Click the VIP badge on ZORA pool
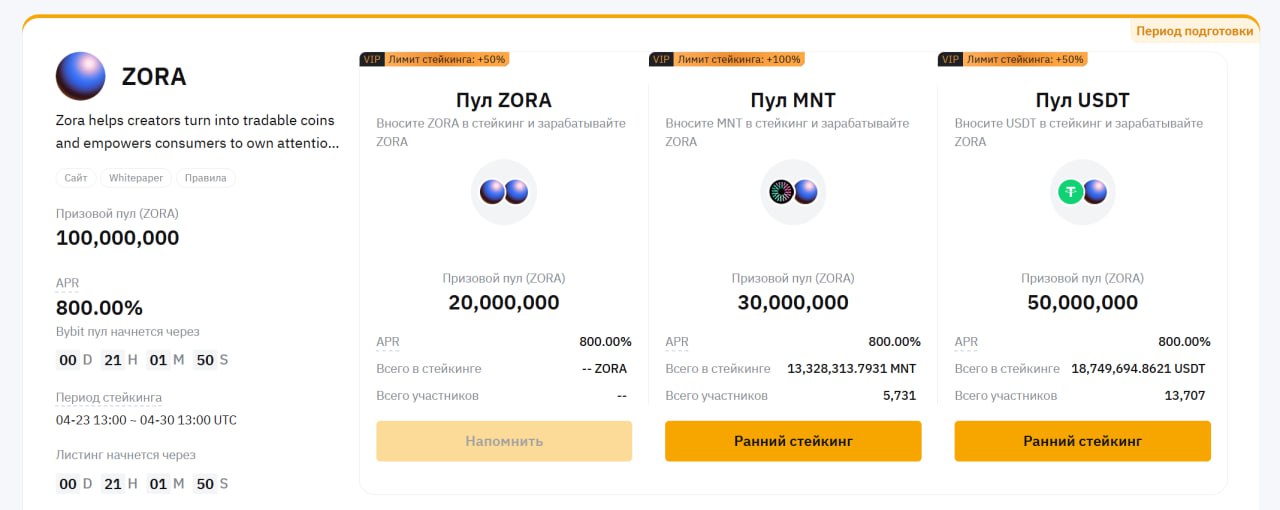The width and height of the screenshot is (1280, 510). pyautogui.click(x=372, y=59)
